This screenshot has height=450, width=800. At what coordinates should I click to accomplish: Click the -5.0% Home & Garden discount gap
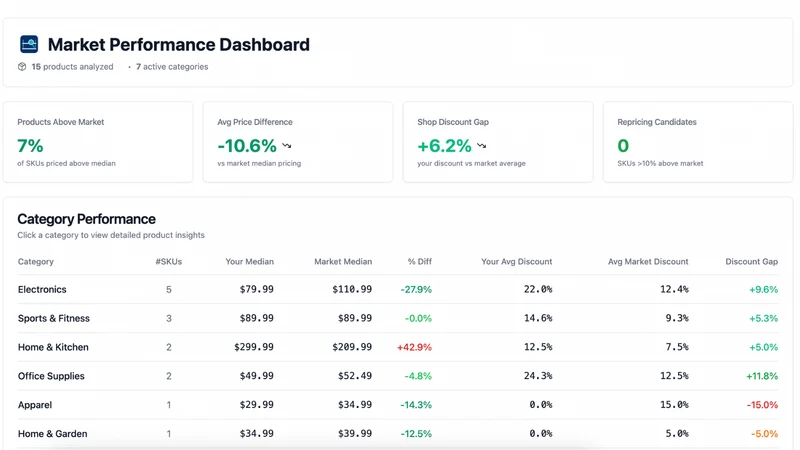(764, 434)
